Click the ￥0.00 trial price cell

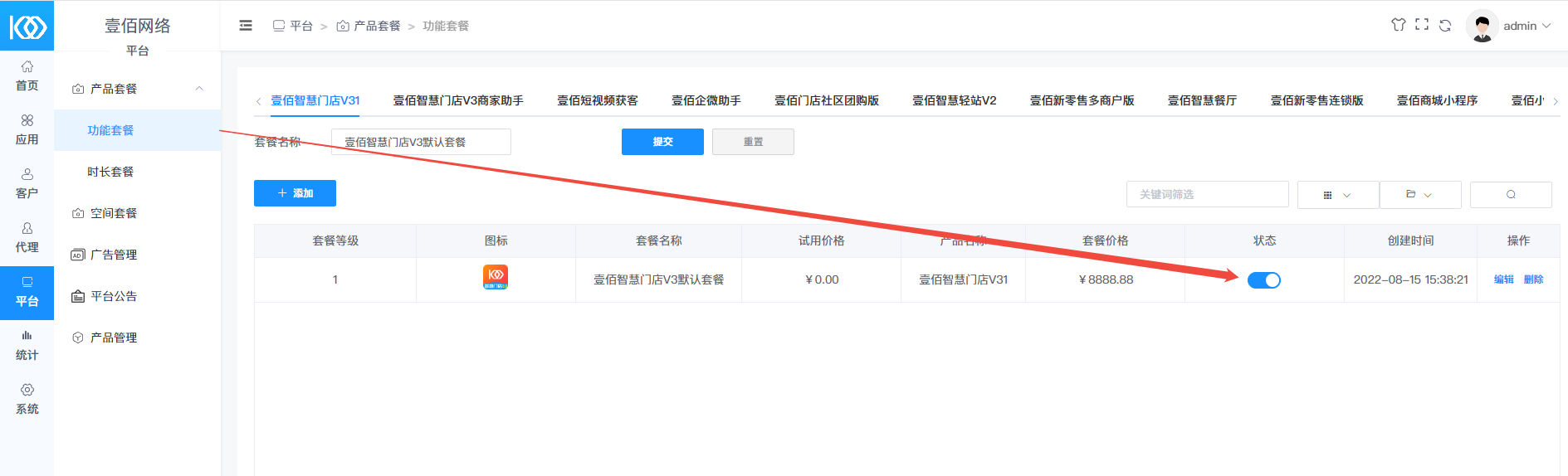[822, 279]
